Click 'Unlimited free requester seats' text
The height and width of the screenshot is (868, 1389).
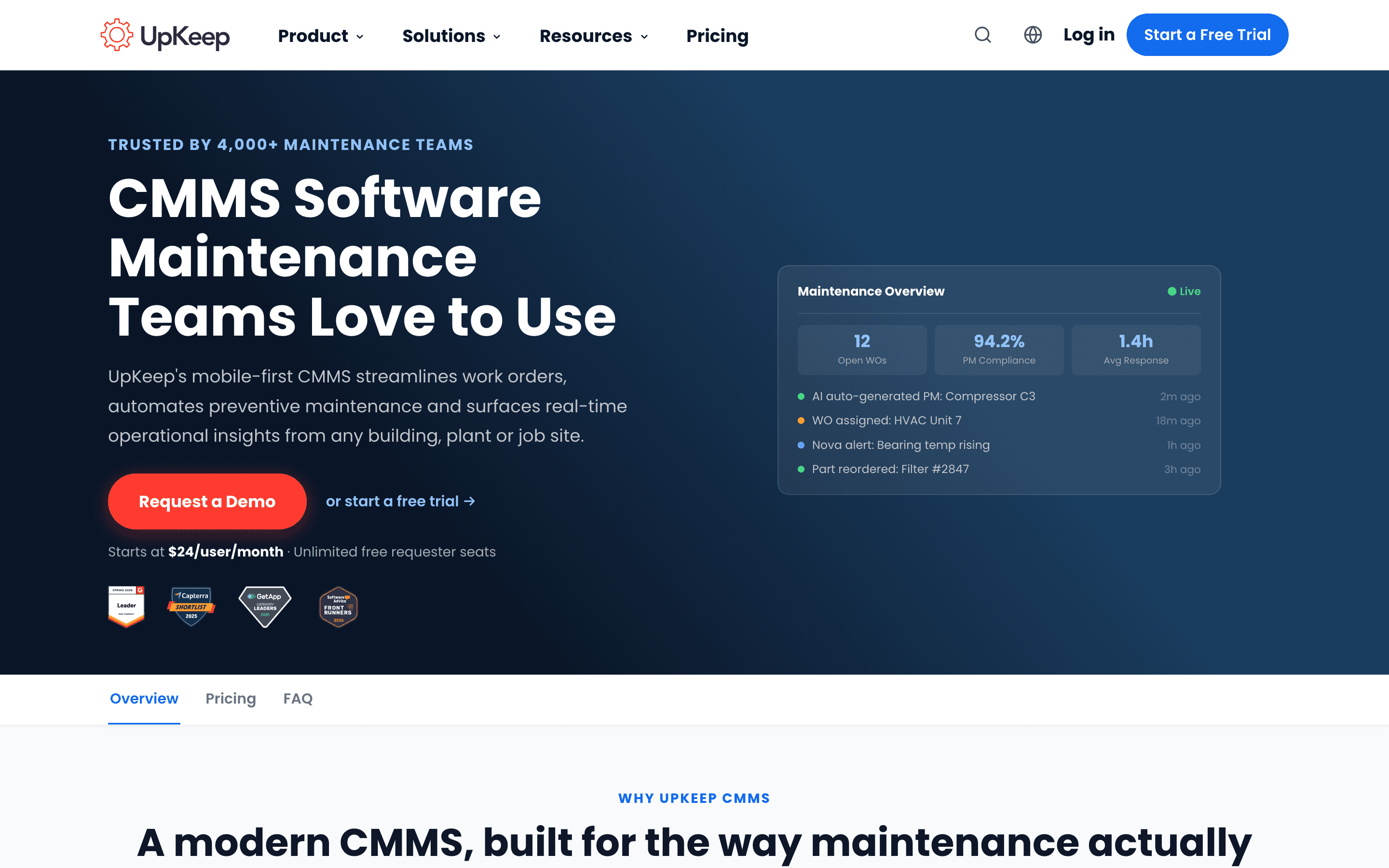[x=395, y=552]
